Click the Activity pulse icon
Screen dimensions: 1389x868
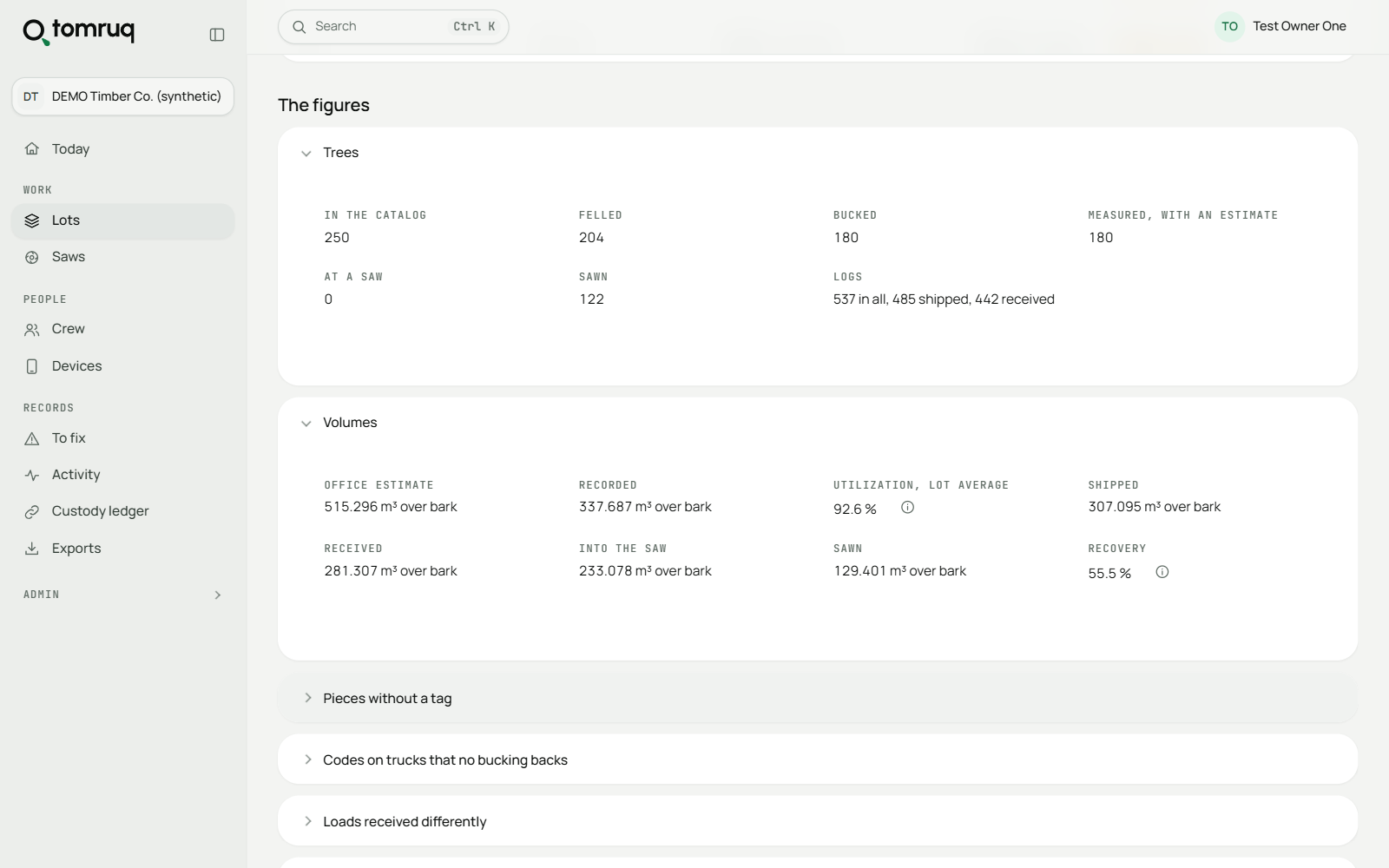click(32, 475)
